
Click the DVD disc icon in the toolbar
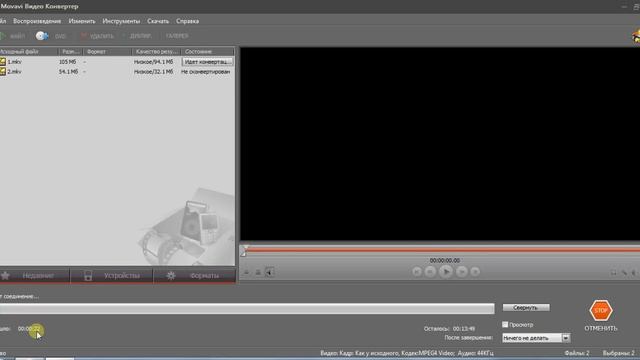tap(42, 36)
